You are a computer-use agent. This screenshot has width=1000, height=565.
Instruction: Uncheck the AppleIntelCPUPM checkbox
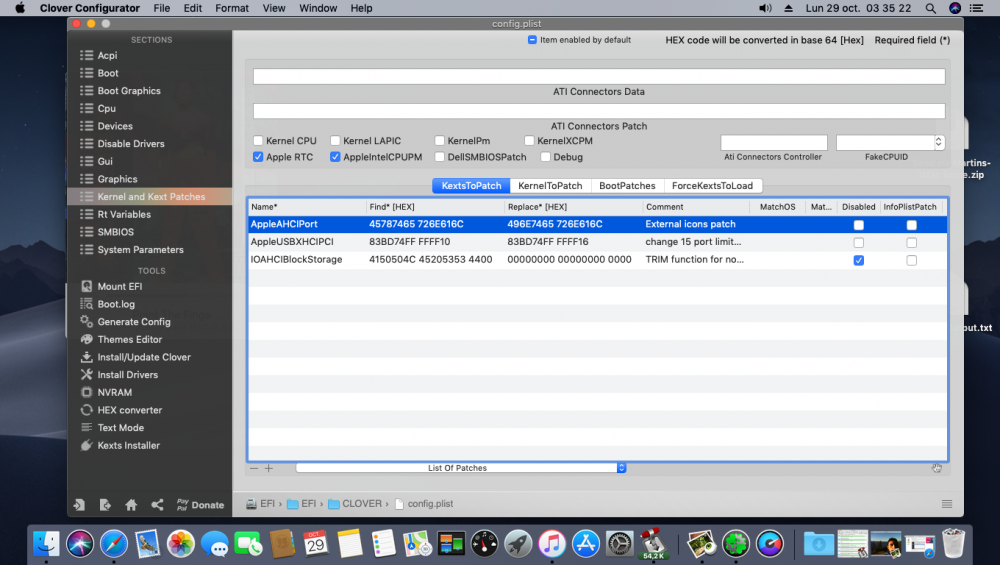[335, 157]
